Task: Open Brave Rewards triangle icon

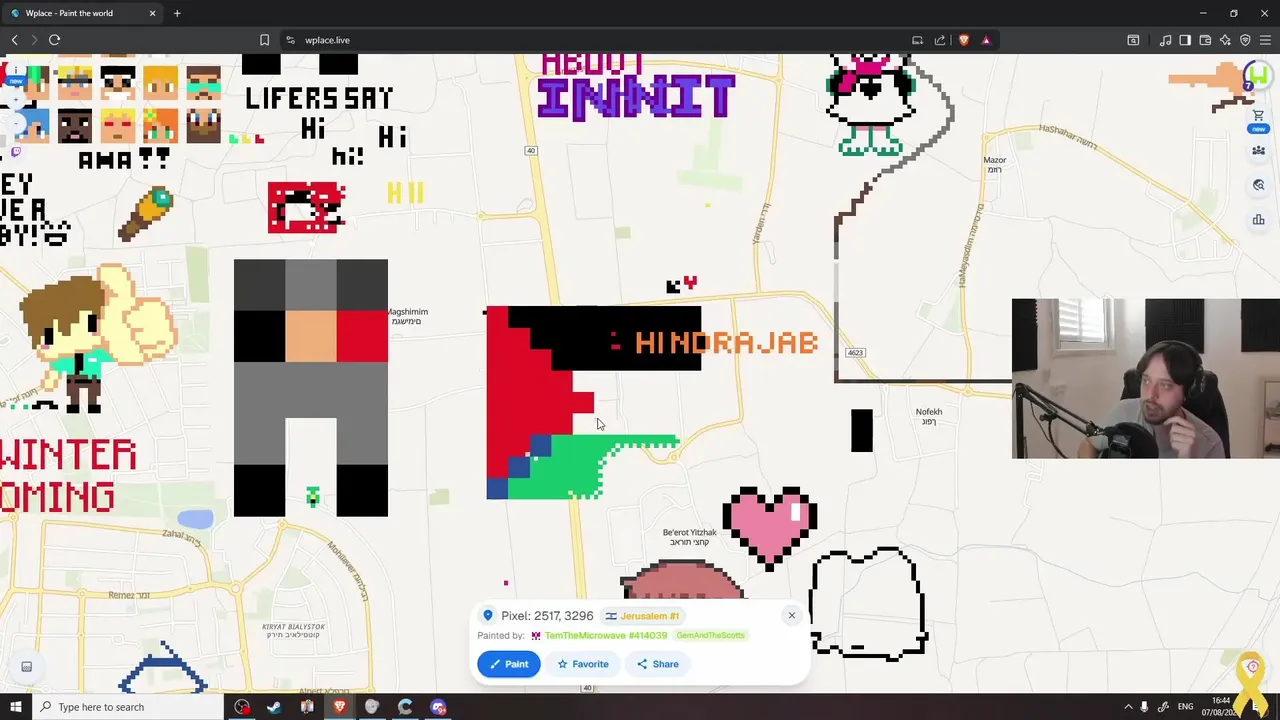Action: [986, 40]
